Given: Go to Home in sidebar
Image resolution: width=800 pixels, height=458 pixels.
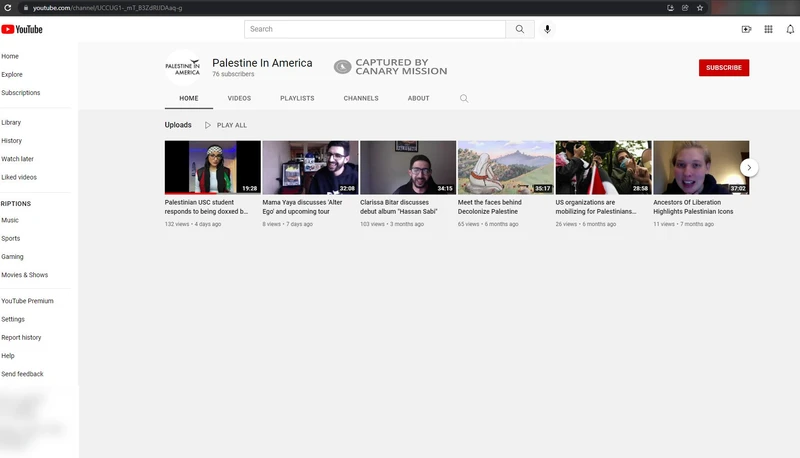Looking at the screenshot, I should [10, 56].
